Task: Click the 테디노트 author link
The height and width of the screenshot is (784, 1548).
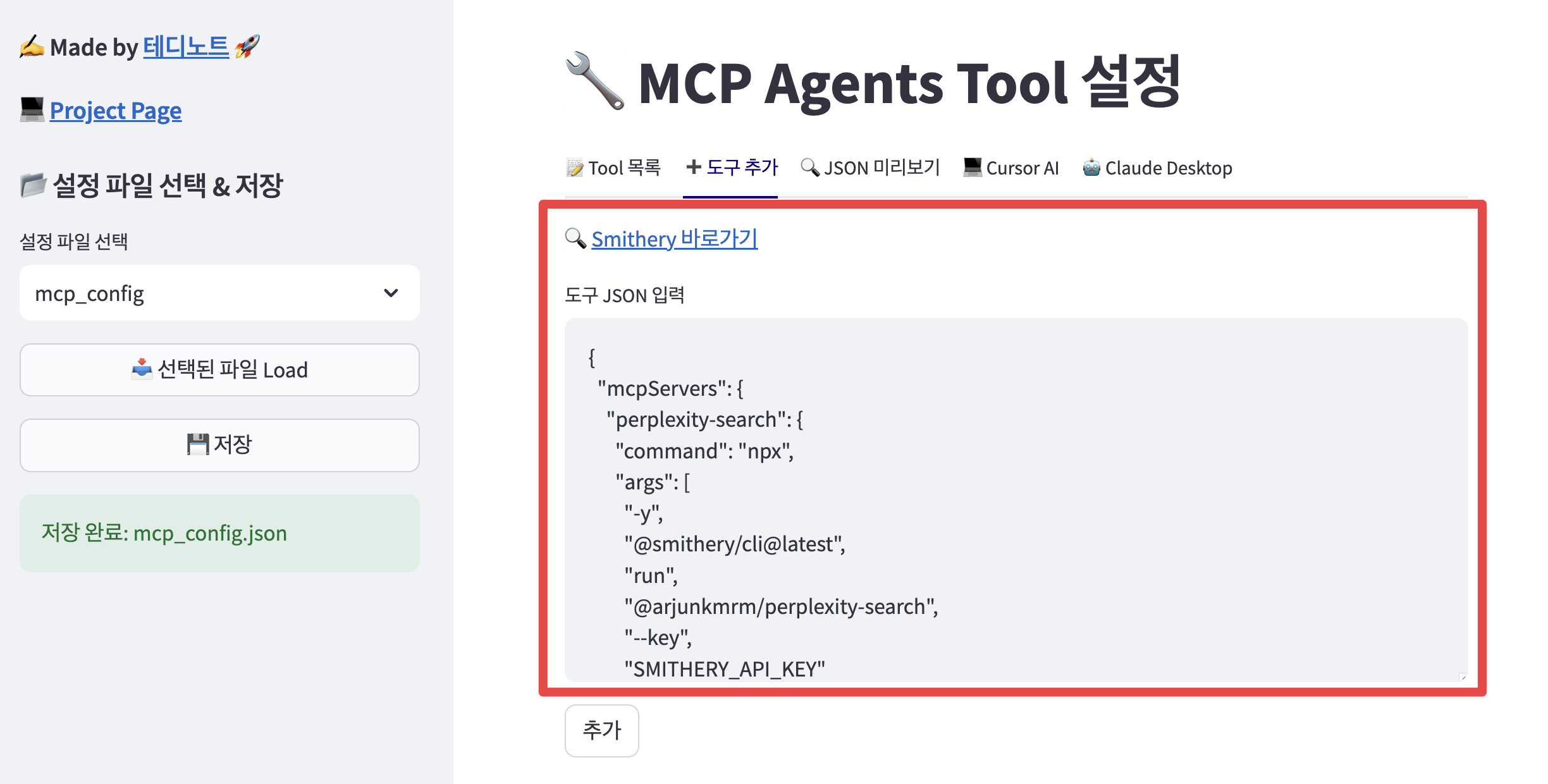Action: [x=185, y=47]
